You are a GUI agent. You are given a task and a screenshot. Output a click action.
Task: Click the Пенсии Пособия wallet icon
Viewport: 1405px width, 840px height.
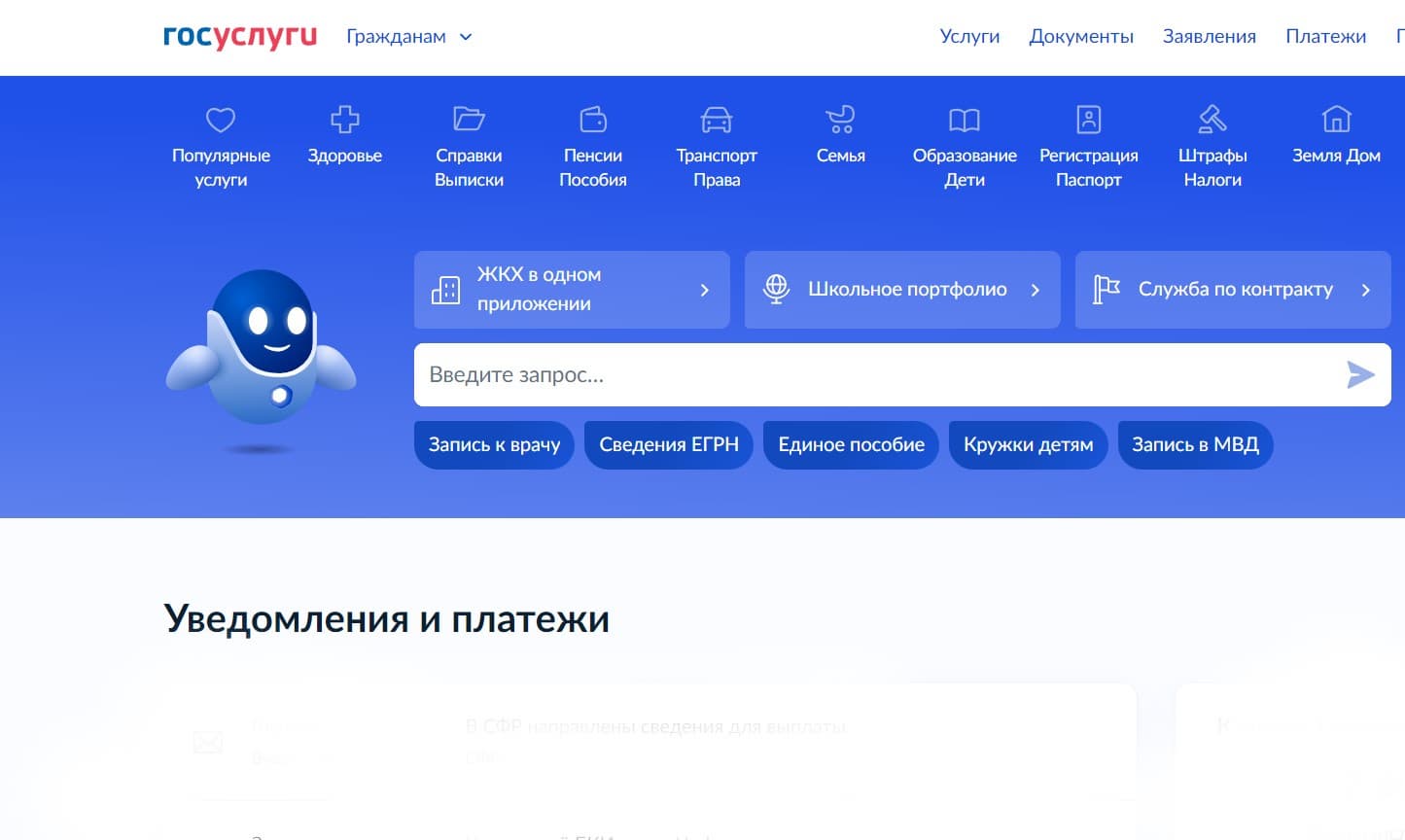click(x=593, y=120)
